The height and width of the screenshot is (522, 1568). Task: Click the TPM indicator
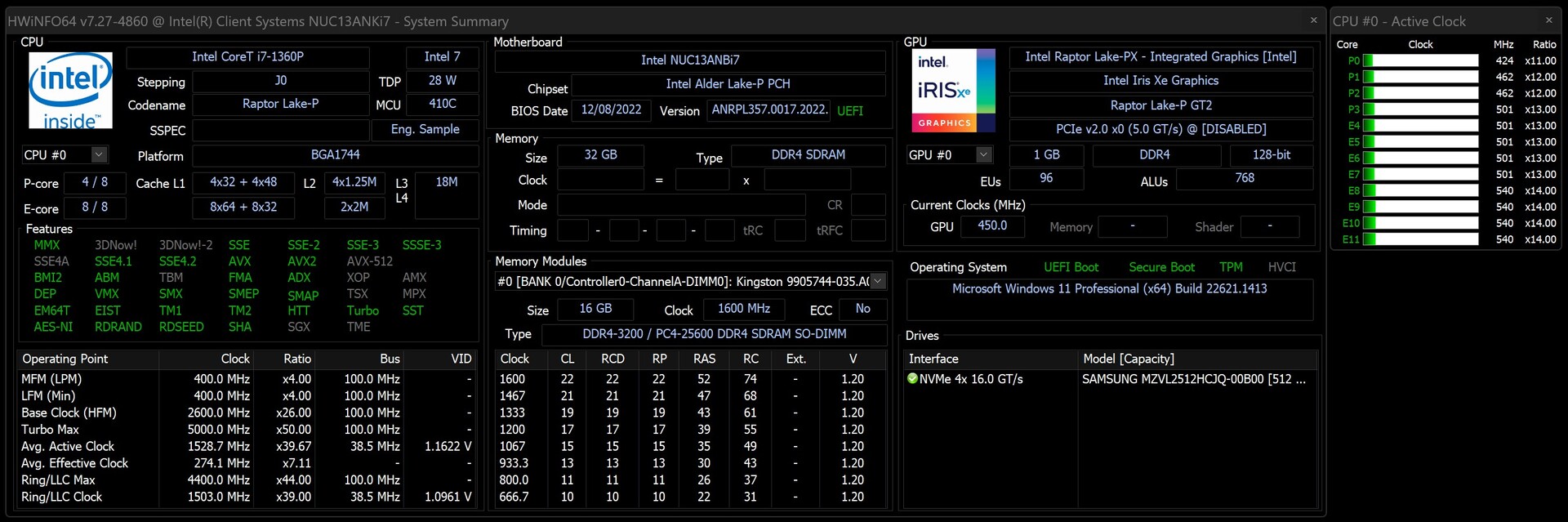(1231, 267)
